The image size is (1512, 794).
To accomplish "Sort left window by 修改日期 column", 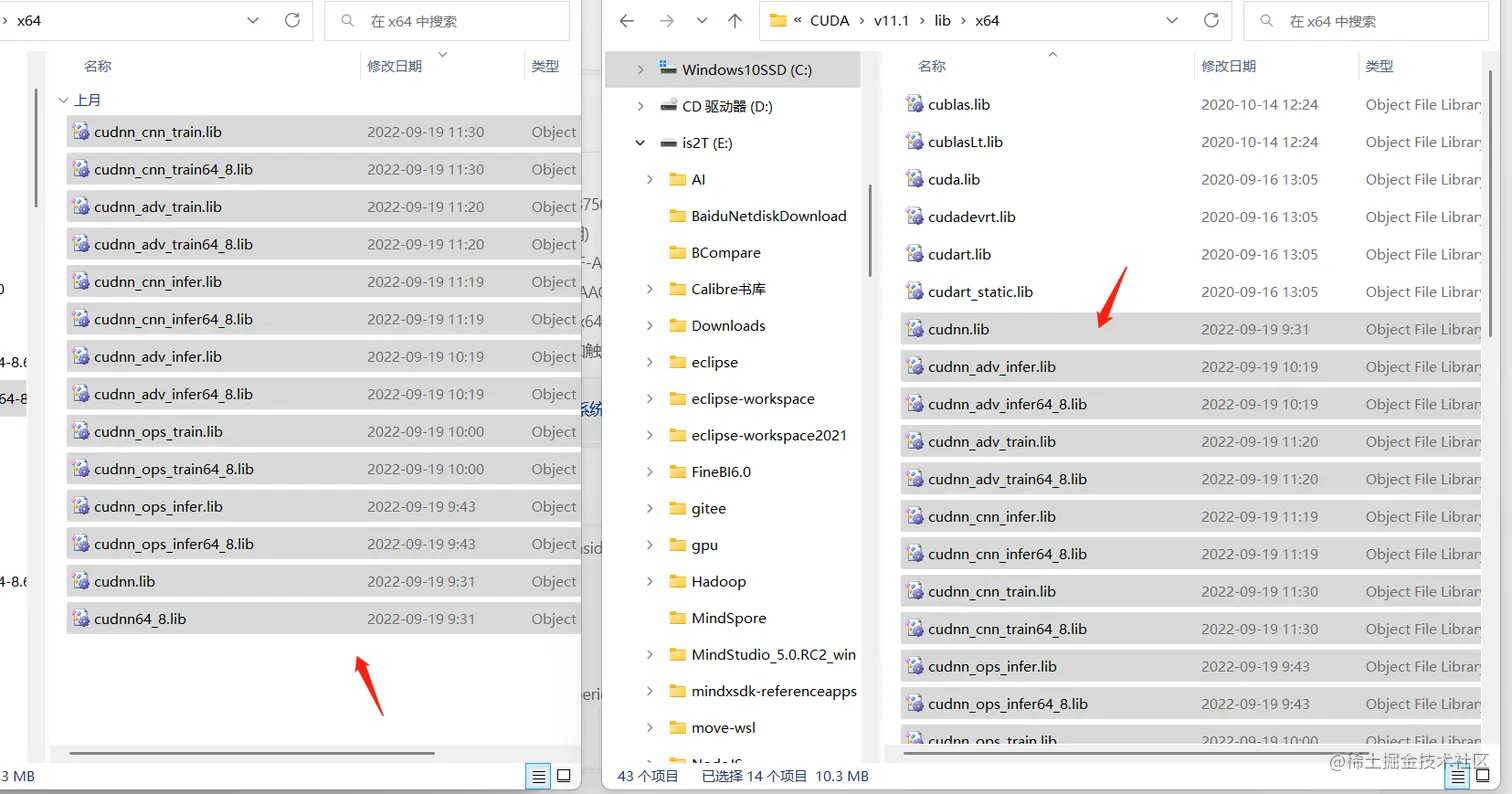I will [394, 66].
